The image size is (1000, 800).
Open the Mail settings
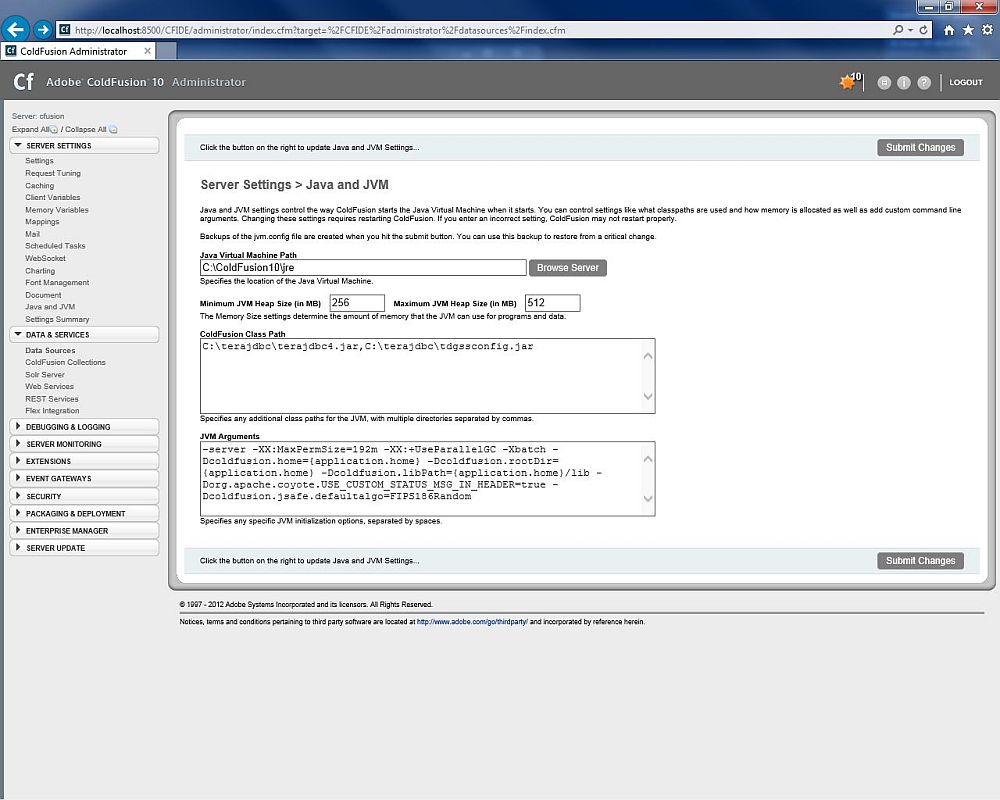[33, 234]
